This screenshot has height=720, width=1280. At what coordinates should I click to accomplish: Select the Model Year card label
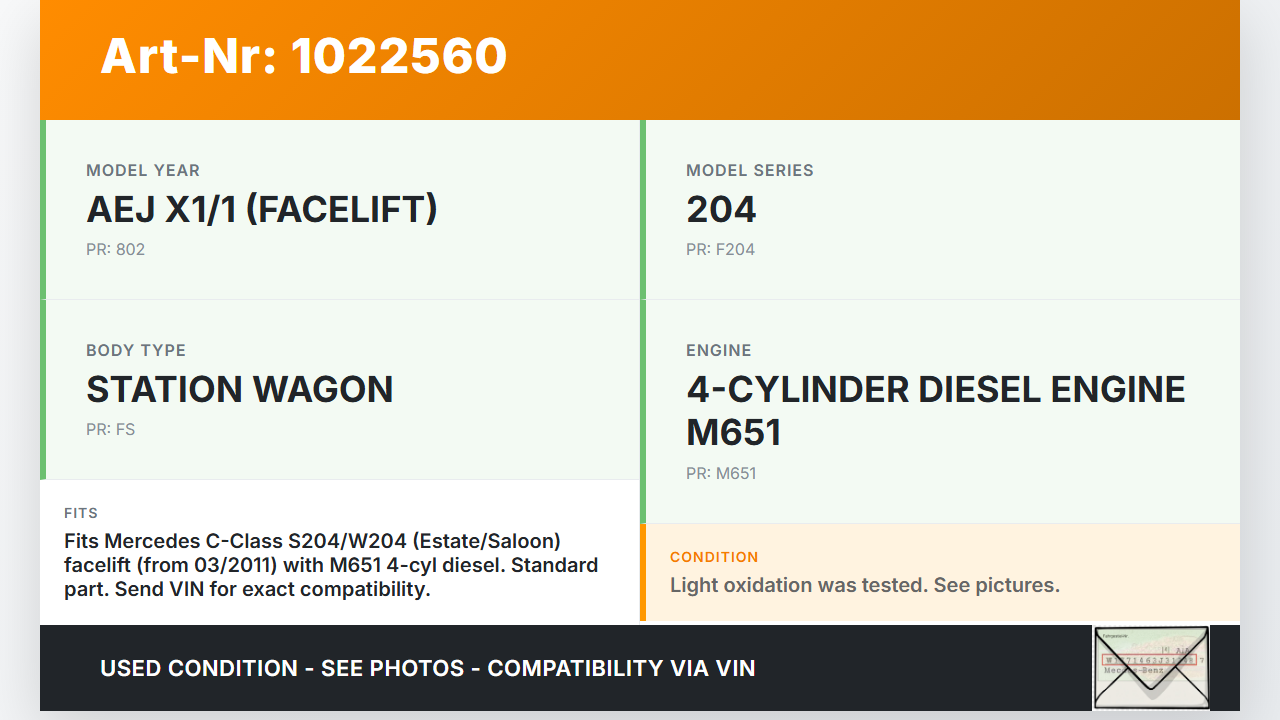(143, 170)
